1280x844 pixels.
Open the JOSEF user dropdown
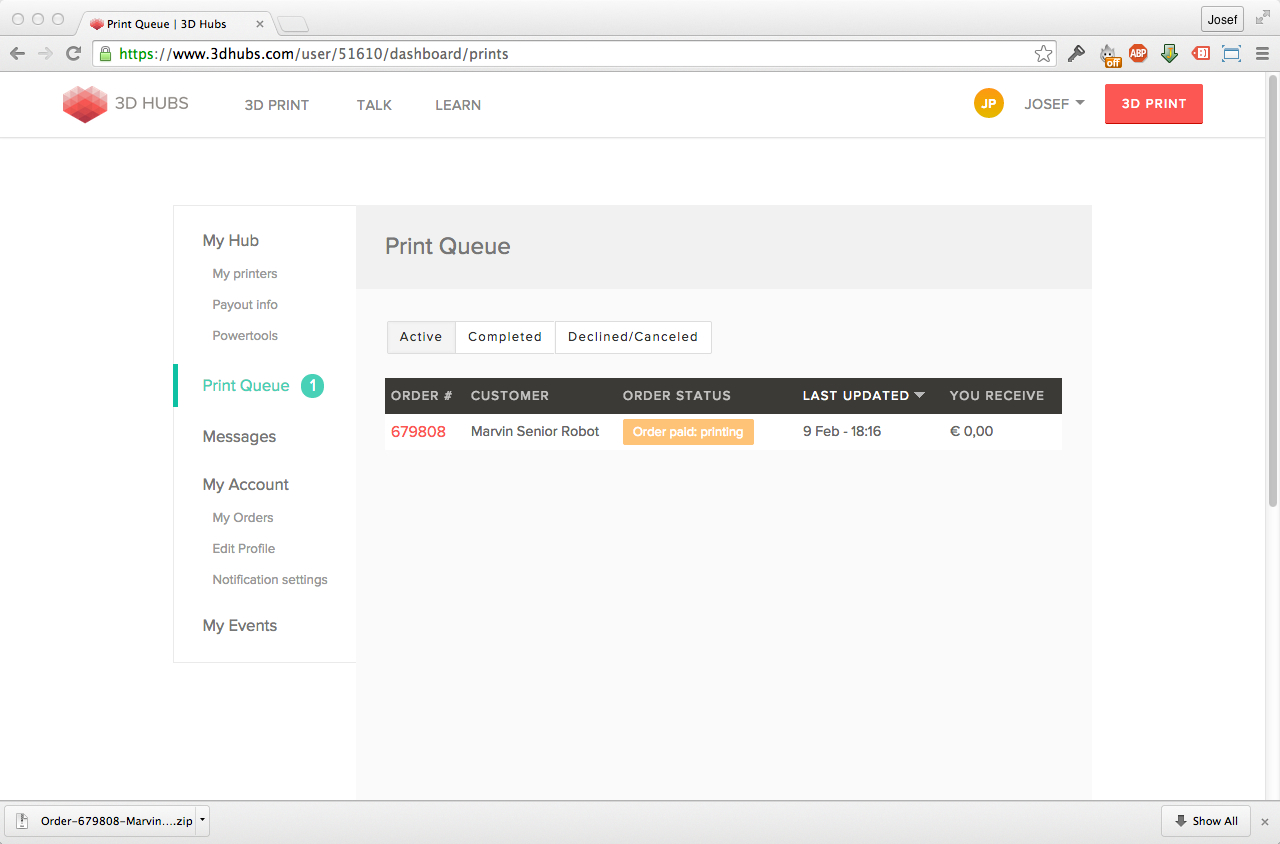click(x=1054, y=104)
